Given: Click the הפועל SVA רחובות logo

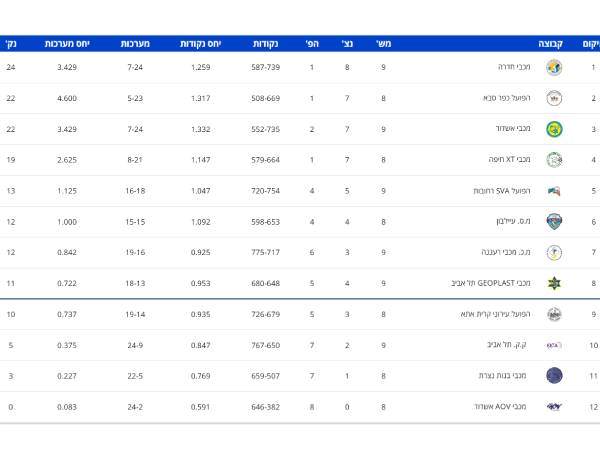Looking at the screenshot, I should [554, 191].
